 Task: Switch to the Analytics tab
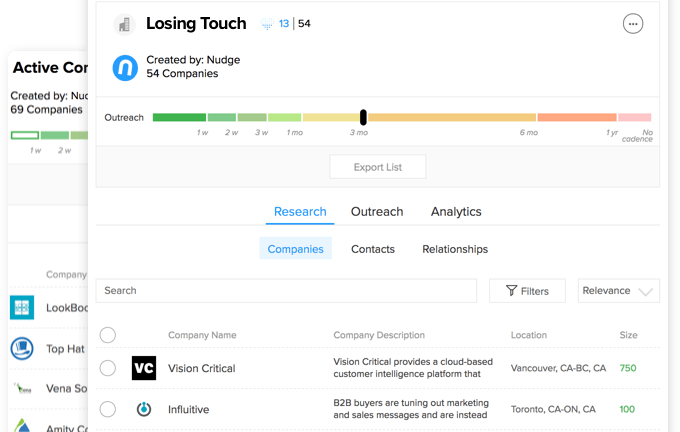(456, 212)
